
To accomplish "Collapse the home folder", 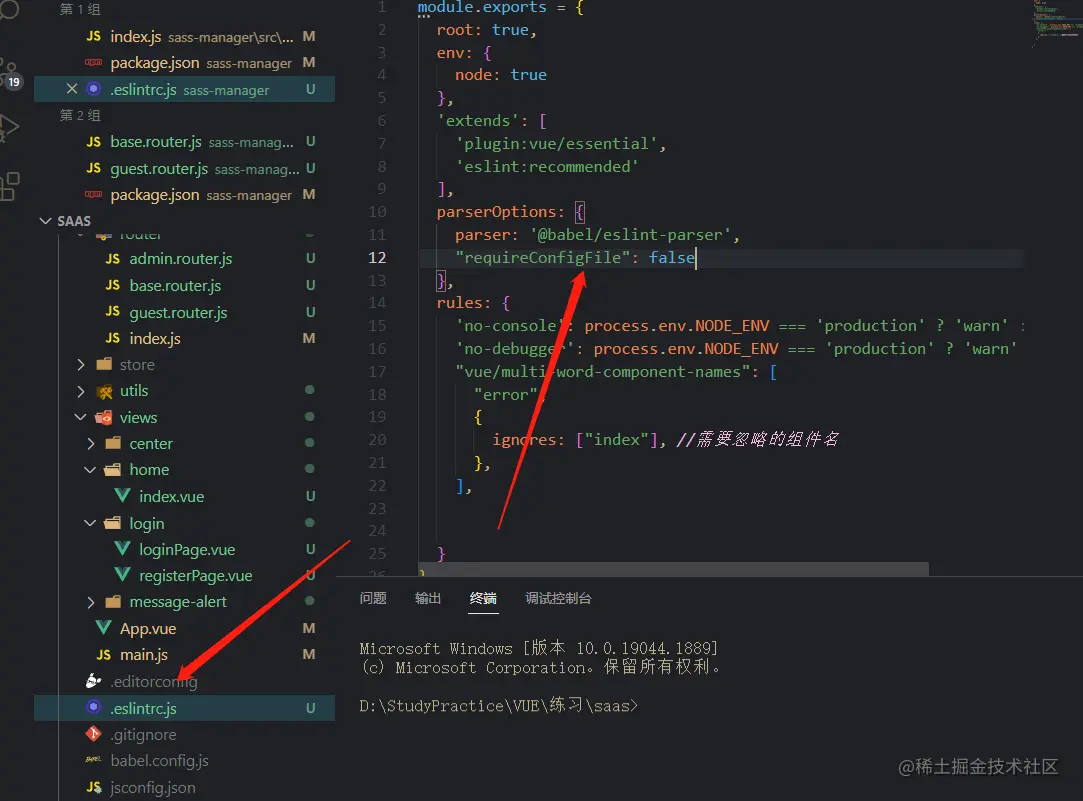I will (x=184, y=470).
